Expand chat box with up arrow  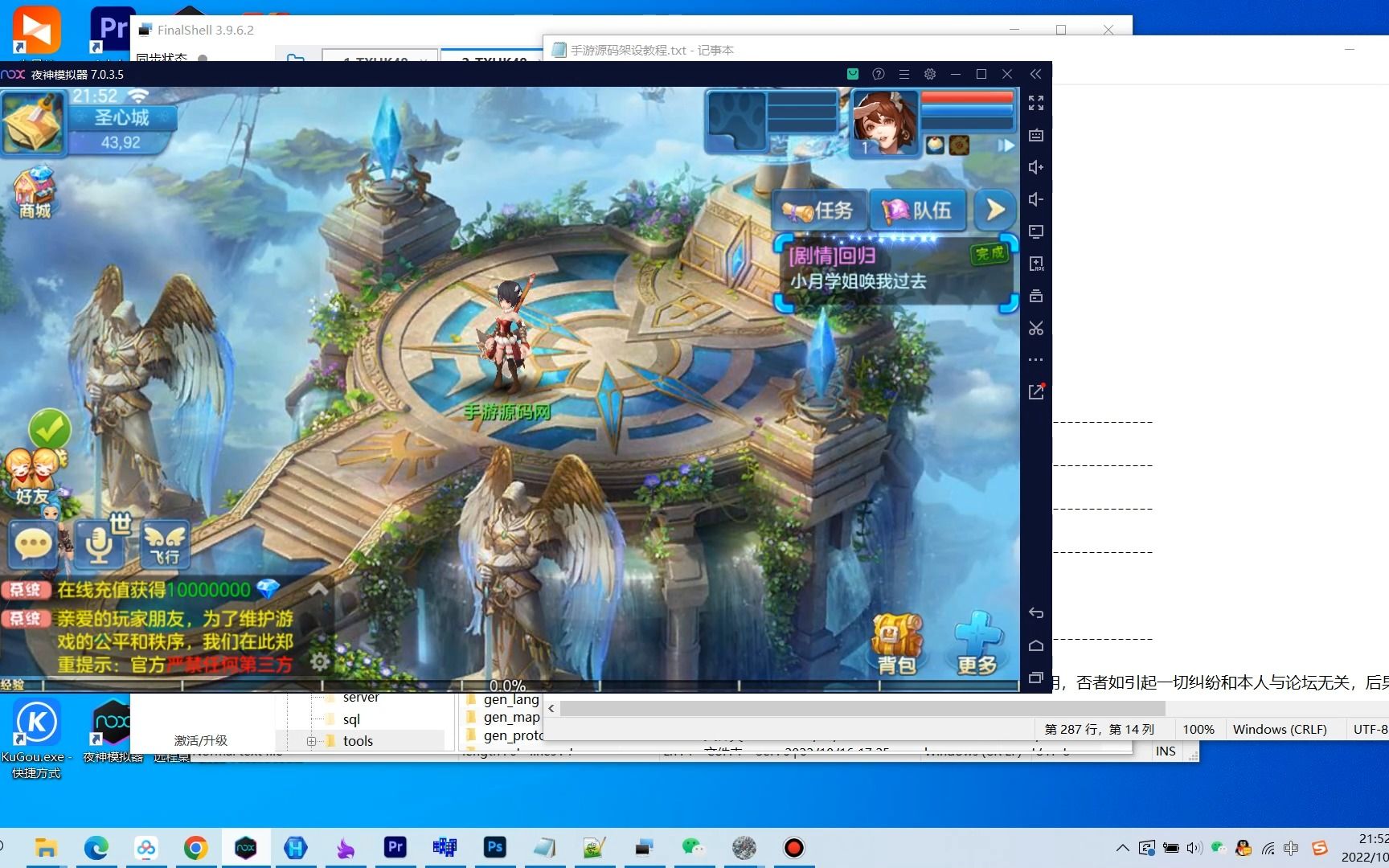tap(318, 589)
